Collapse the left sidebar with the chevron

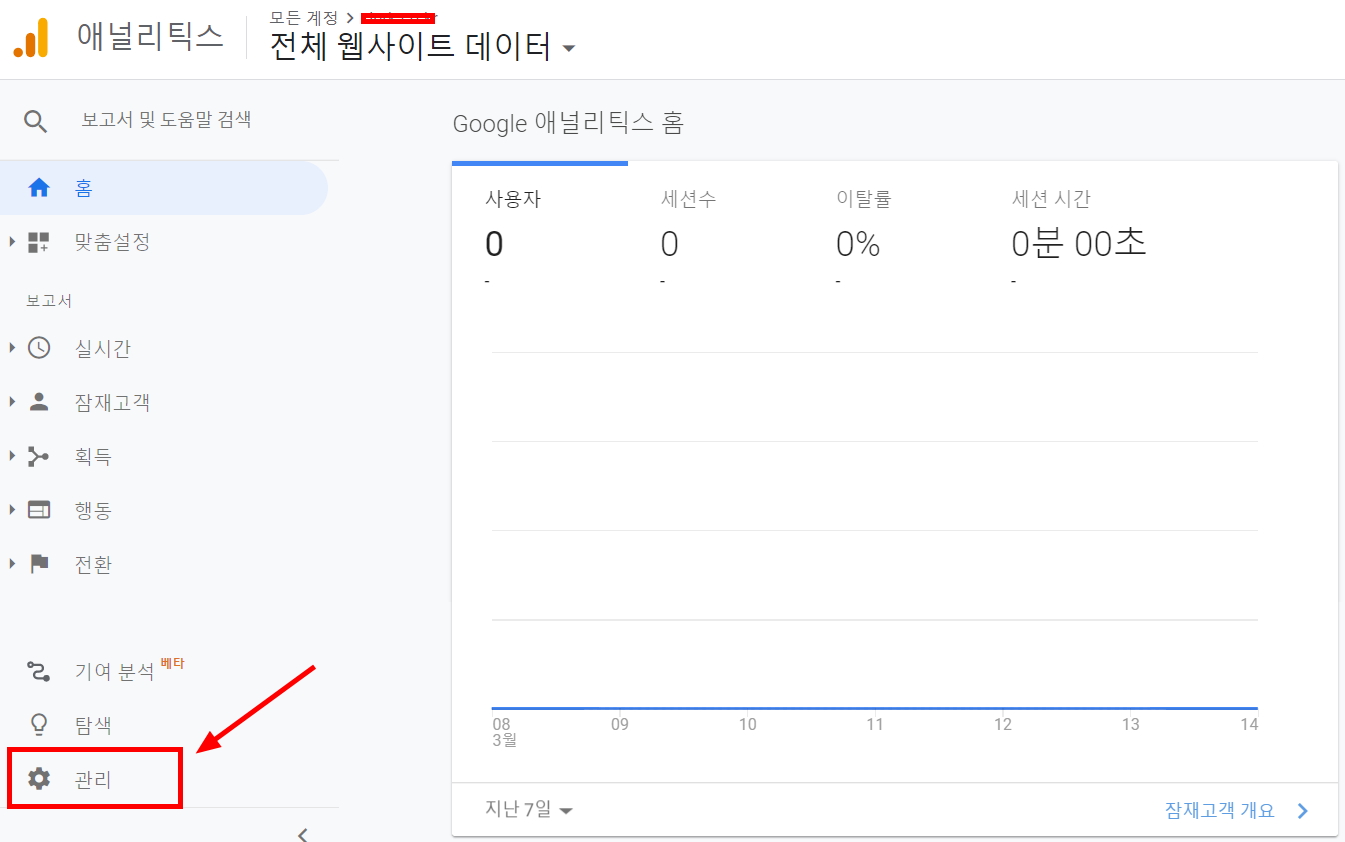click(303, 833)
